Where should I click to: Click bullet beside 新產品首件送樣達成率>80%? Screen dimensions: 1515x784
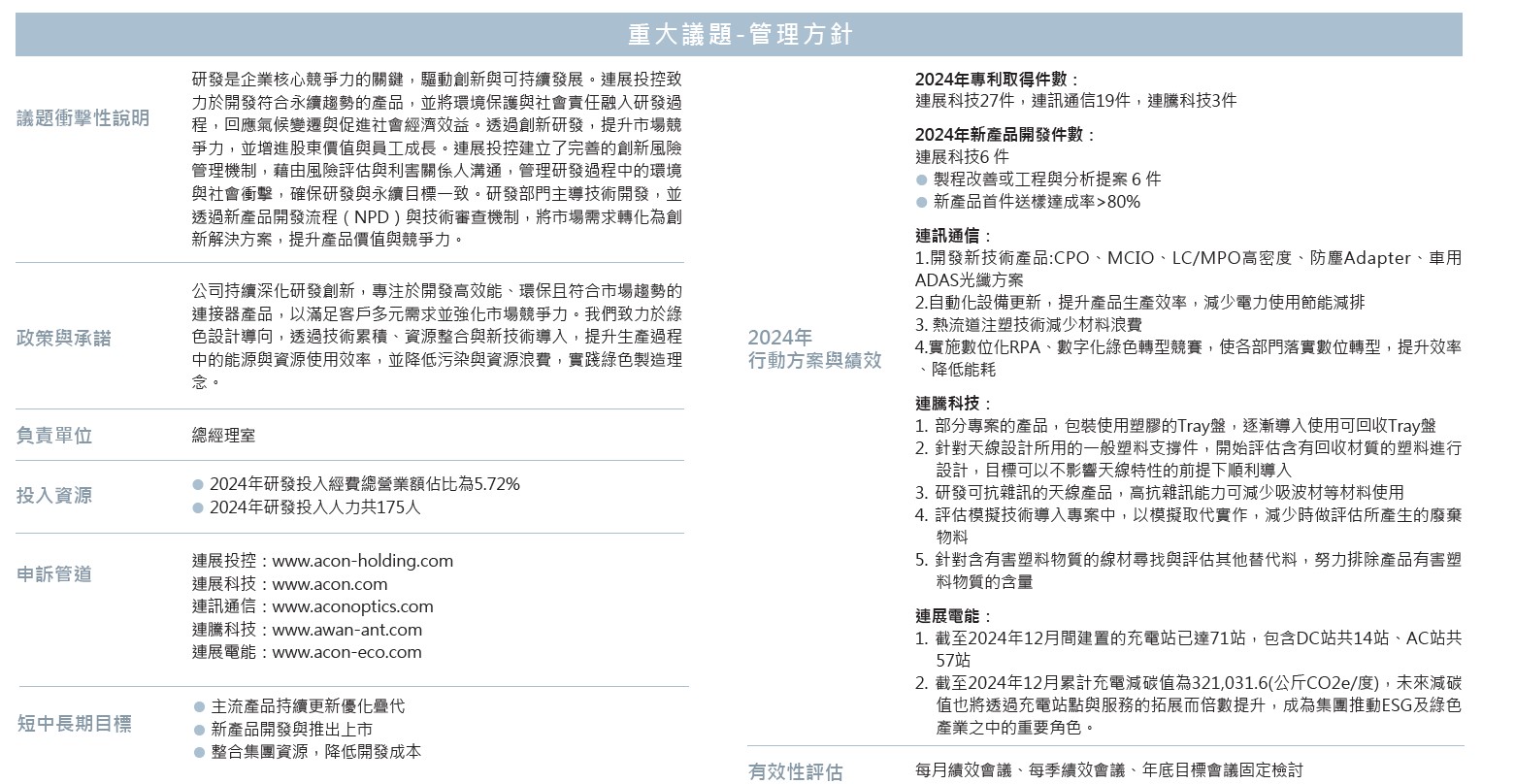pos(922,202)
